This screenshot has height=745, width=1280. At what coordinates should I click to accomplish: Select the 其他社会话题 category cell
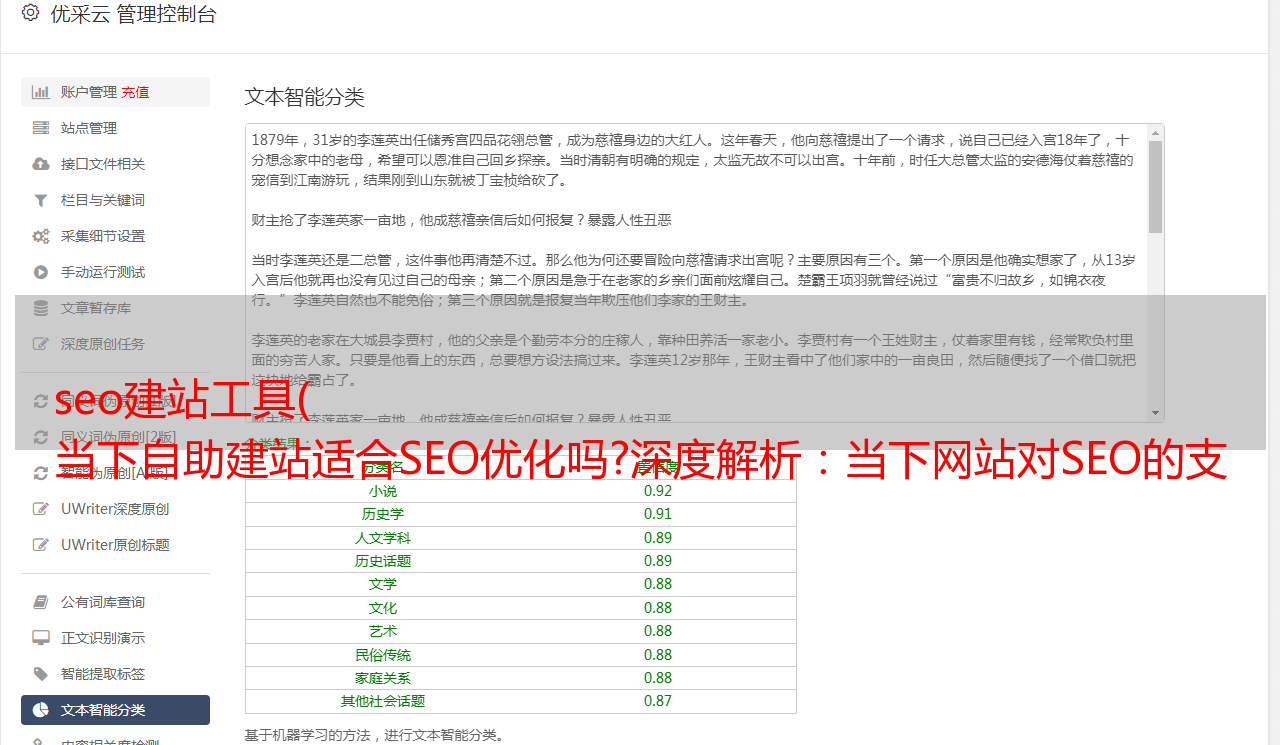pyautogui.click(x=383, y=701)
